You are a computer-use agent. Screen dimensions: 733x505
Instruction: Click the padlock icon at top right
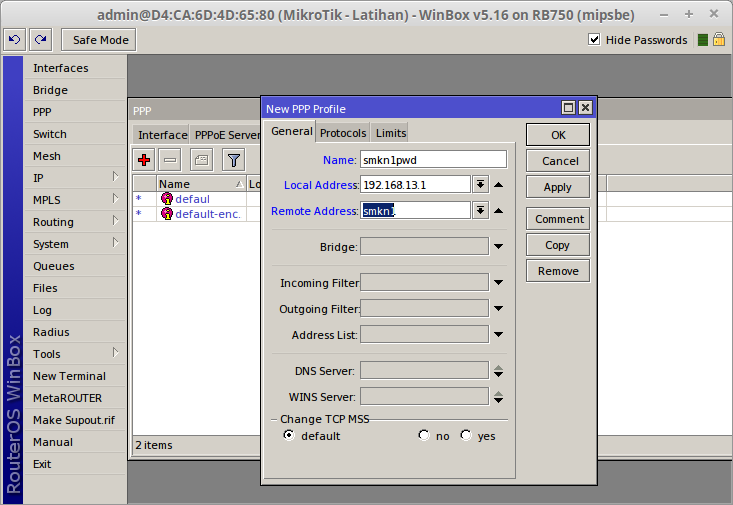click(x=719, y=39)
